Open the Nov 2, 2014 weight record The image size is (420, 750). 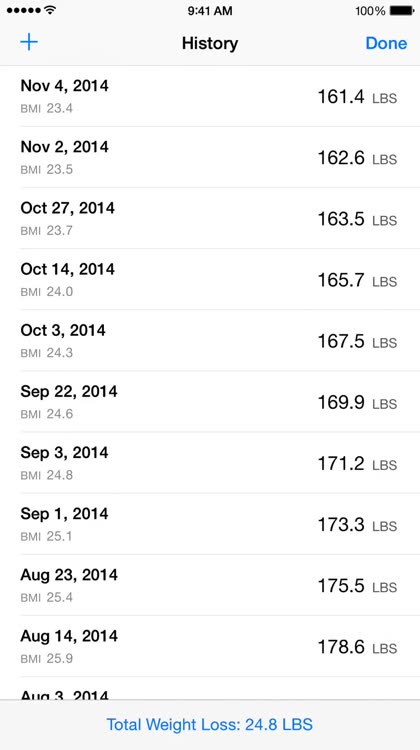pos(210,157)
